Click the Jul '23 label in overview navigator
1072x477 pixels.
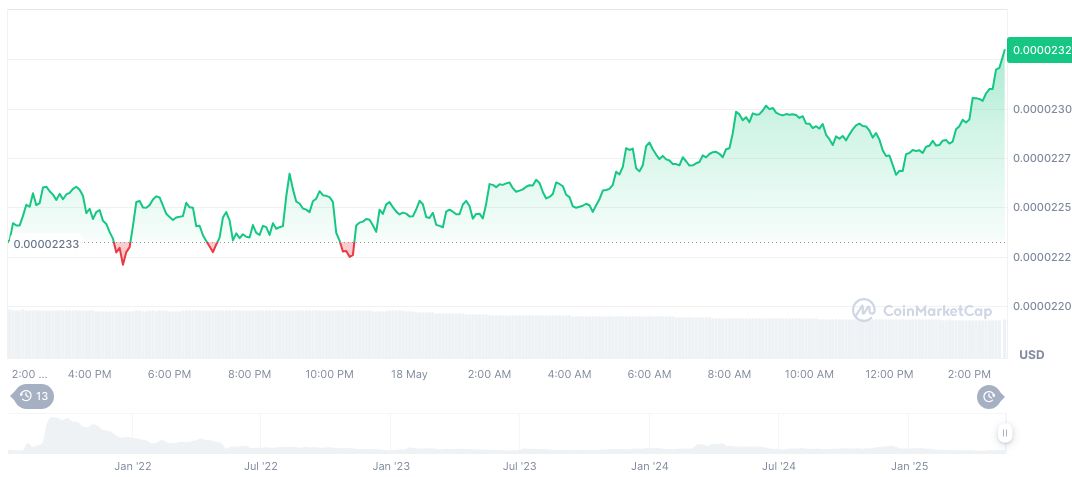pos(520,466)
